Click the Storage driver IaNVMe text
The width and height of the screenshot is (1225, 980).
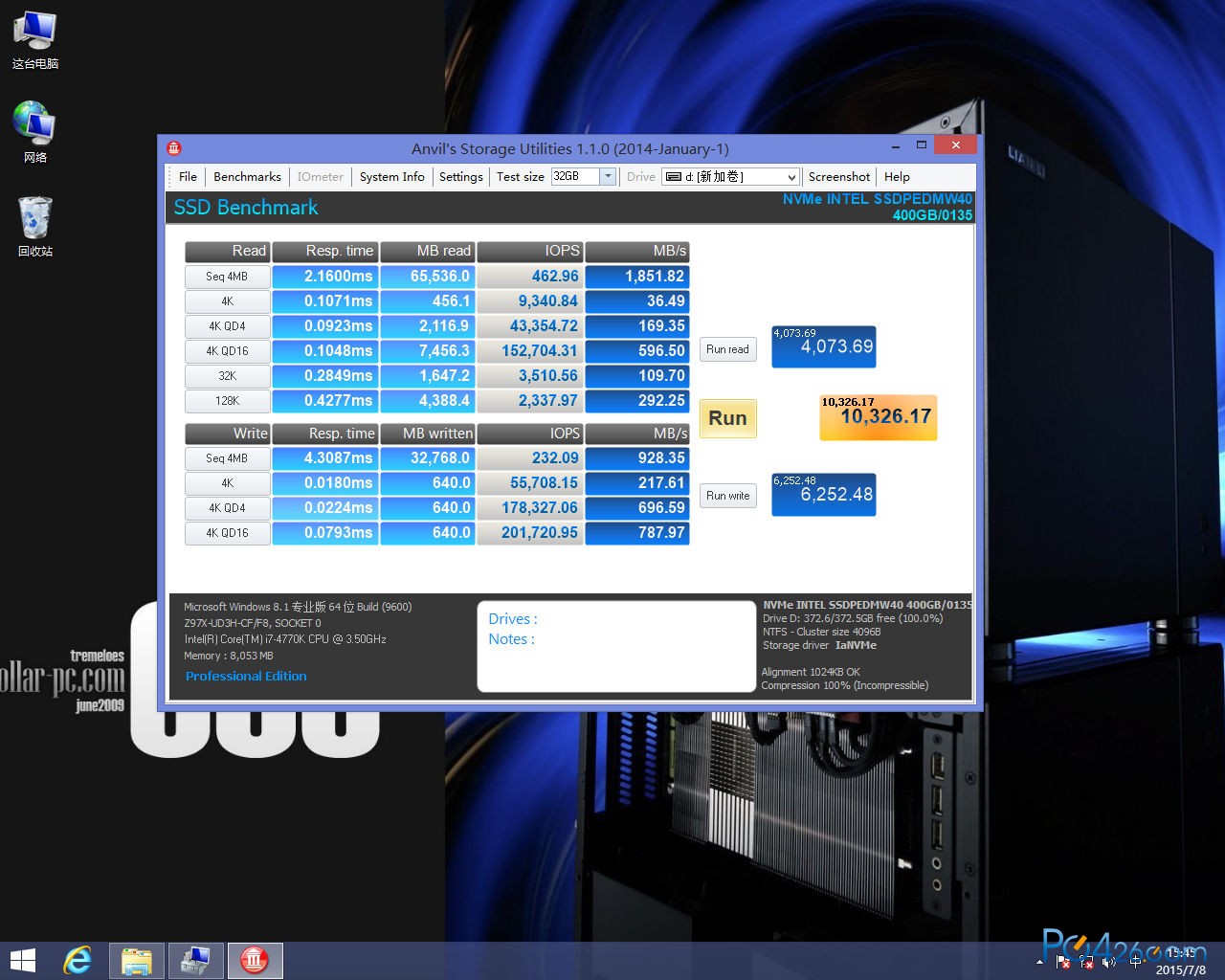(x=819, y=645)
